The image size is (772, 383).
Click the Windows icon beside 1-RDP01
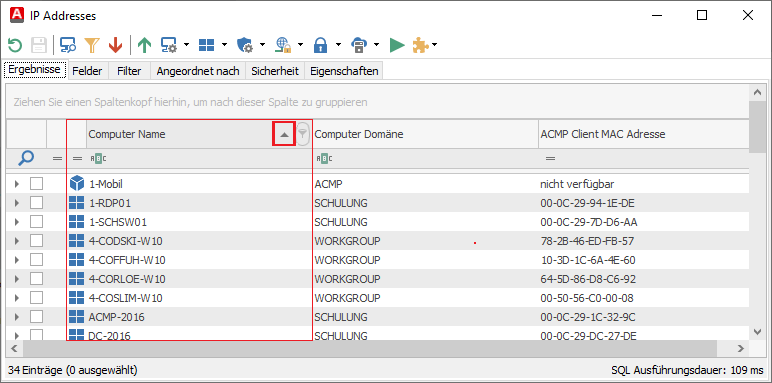pyautogui.click(x=77, y=203)
